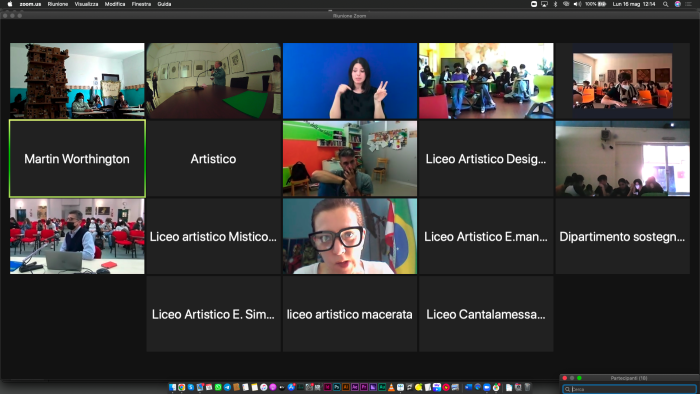Open Premiere Pro from the dock
Image resolution: width=700 pixels, height=394 pixels.
pos(364,387)
